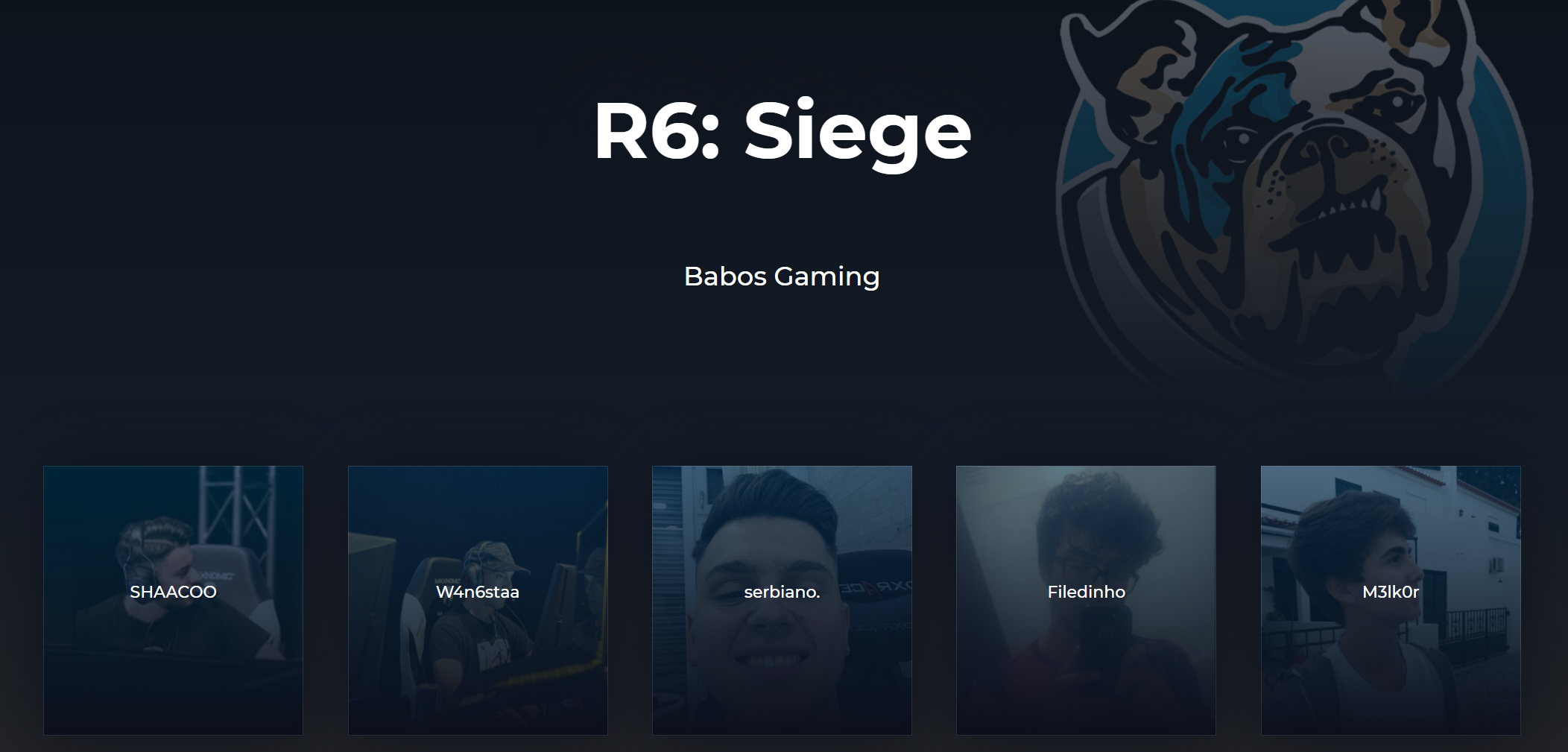The width and height of the screenshot is (1568, 752).
Task: Click the Babos Gaming subtitle
Action: [x=782, y=277]
